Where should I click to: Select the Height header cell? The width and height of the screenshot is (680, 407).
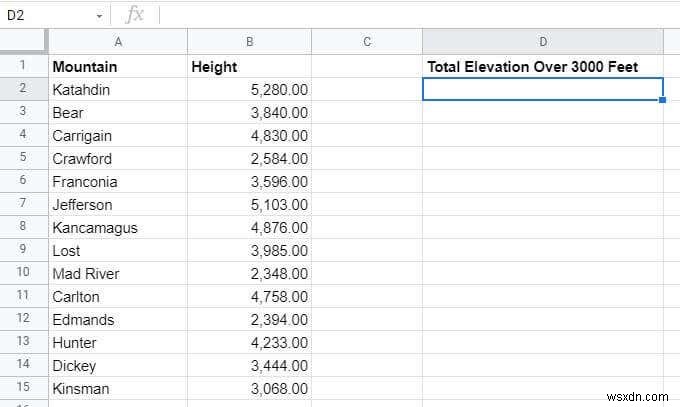pos(249,67)
